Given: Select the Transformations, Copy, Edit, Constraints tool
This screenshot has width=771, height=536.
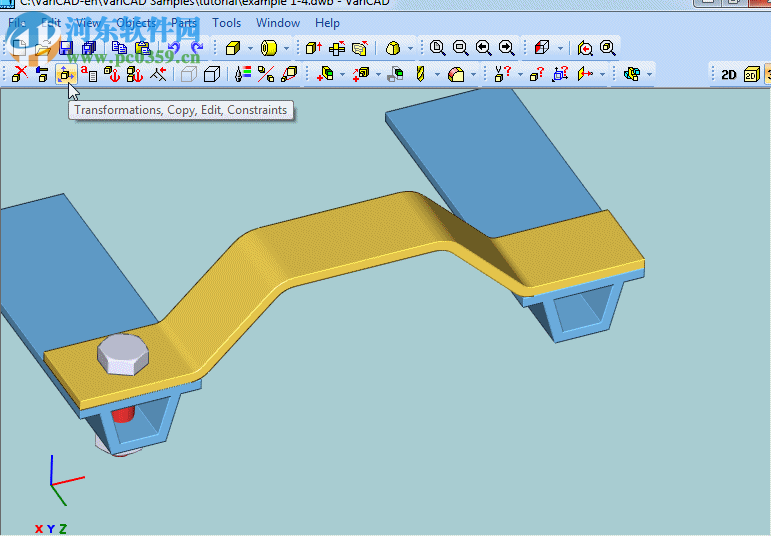Looking at the screenshot, I should [65, 74].
